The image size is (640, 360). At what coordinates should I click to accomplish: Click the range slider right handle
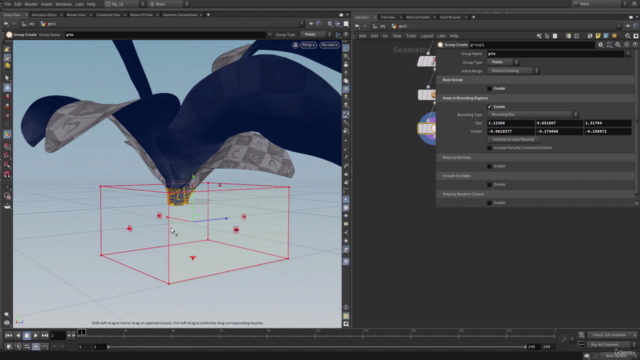[525, 347]
